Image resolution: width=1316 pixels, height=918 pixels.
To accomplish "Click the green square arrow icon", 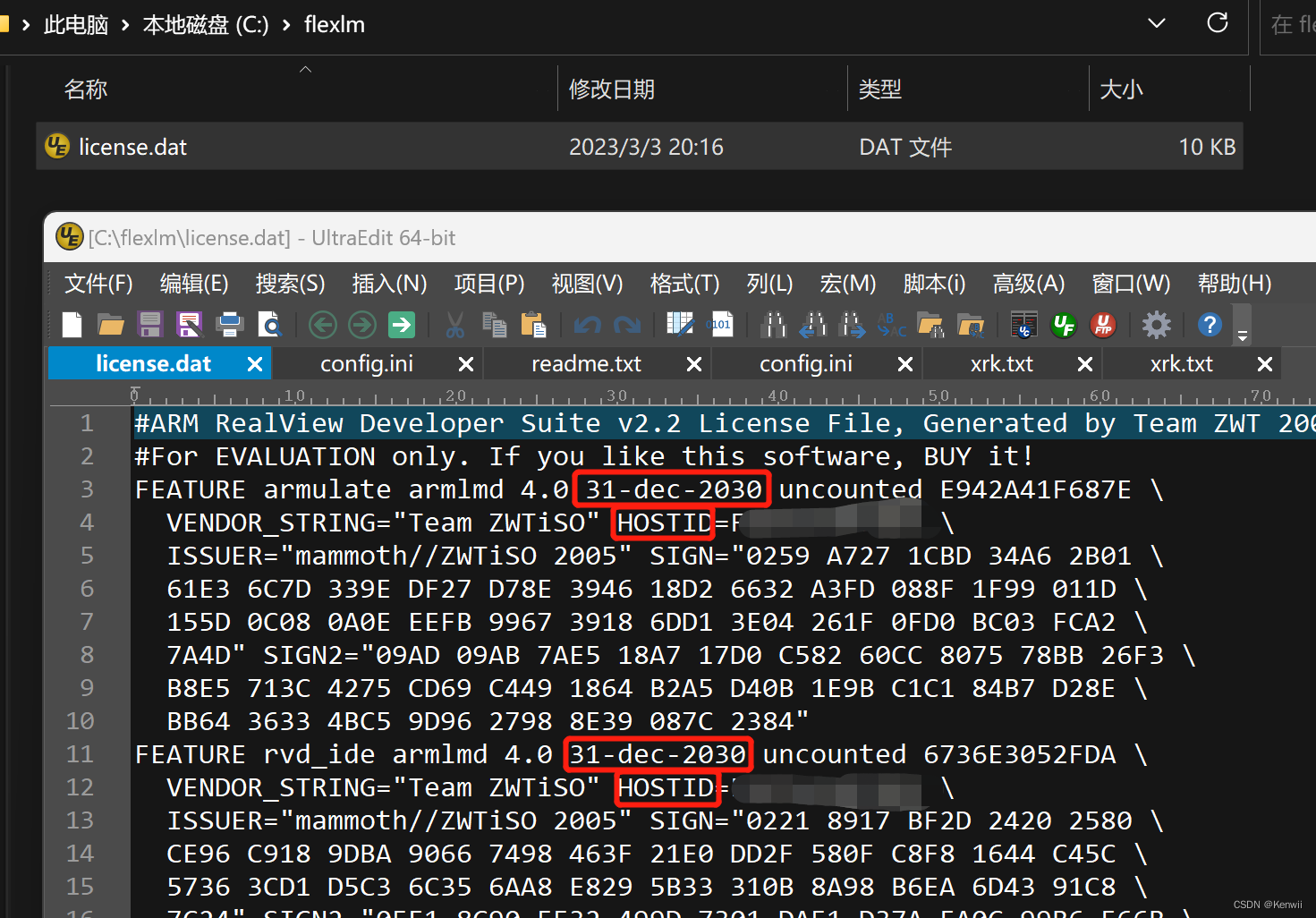I will click(x=402, y=324).
